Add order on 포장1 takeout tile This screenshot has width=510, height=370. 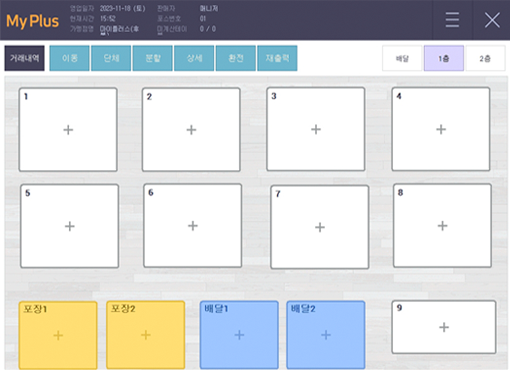pos(58,335)
